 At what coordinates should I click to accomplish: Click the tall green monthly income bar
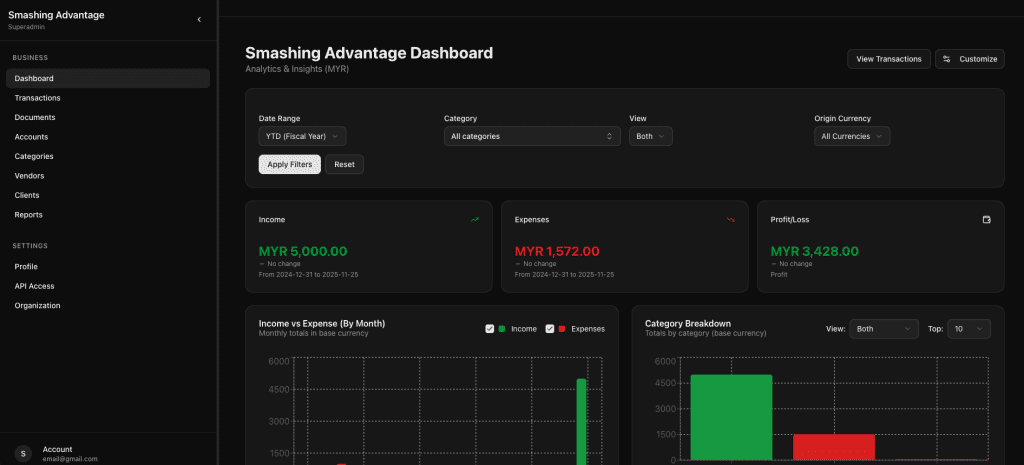pyautogui.click(x=581, y=422)
